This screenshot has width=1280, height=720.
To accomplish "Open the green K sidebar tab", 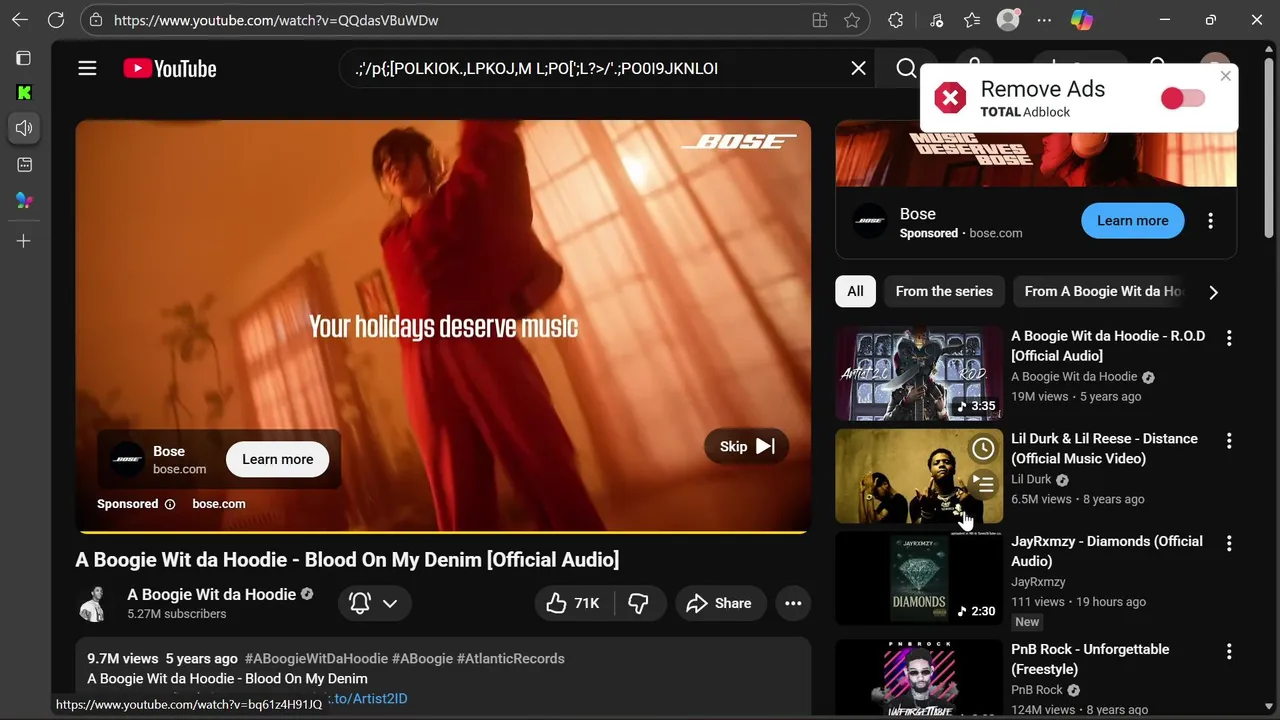I will (x=24, y=93).
